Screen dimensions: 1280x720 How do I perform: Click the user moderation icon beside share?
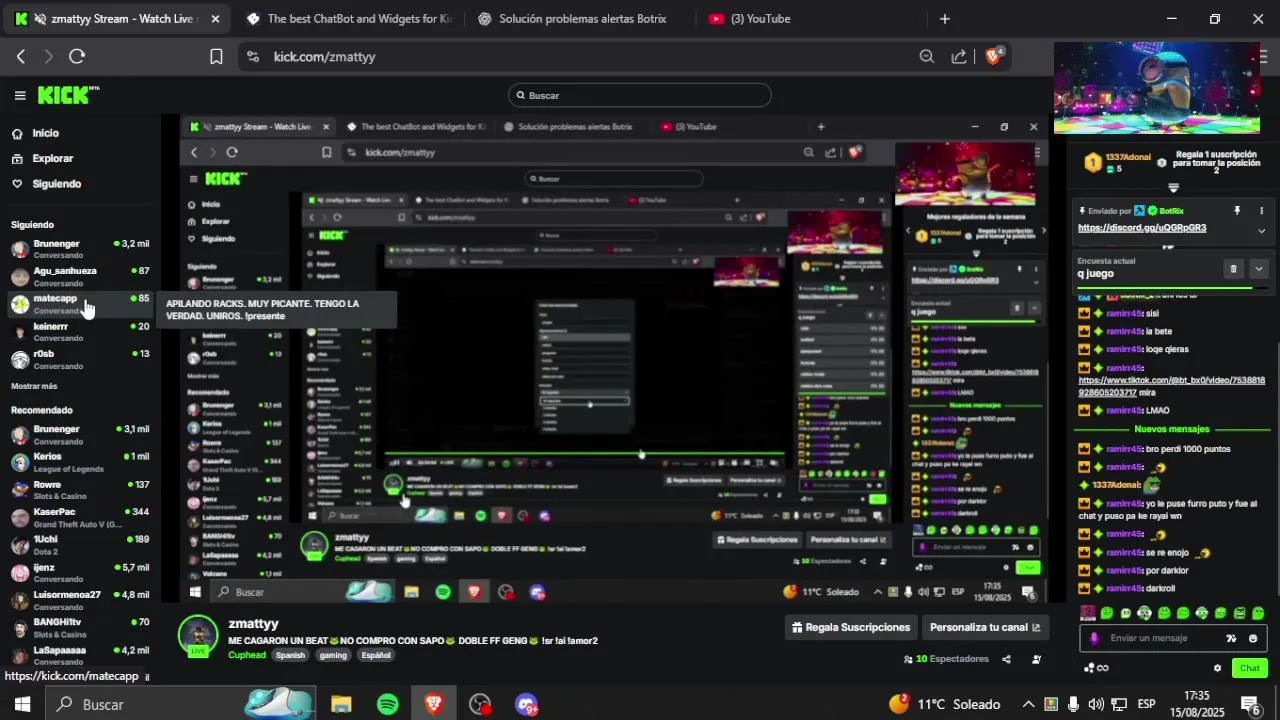click(1036, 659)
